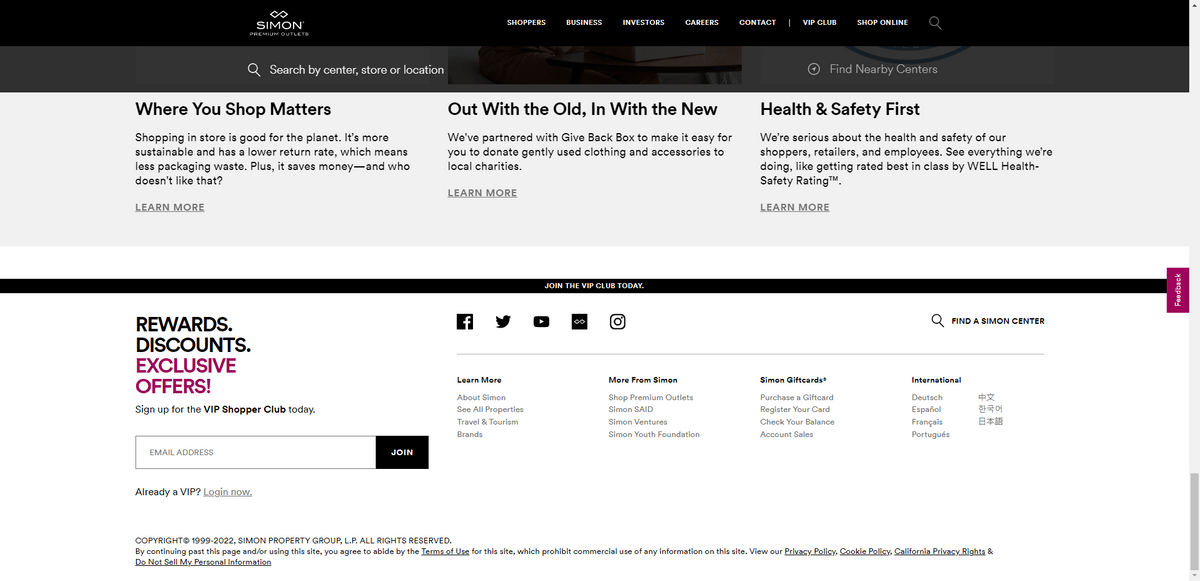This screenshot has height=581, width=1200.
Task: Open the Simon Twitter icon
Action: click(x=503, y=321)
